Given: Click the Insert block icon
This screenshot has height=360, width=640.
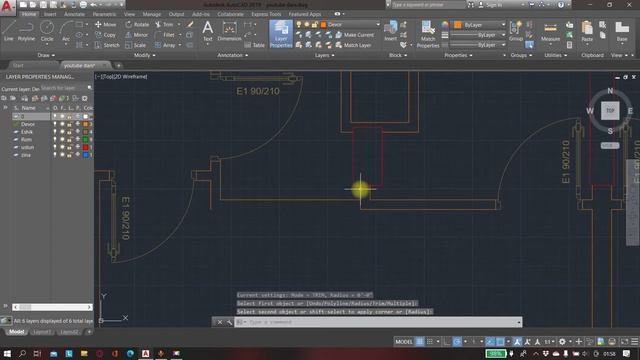Looking at the screenshot, I should 391,31.
